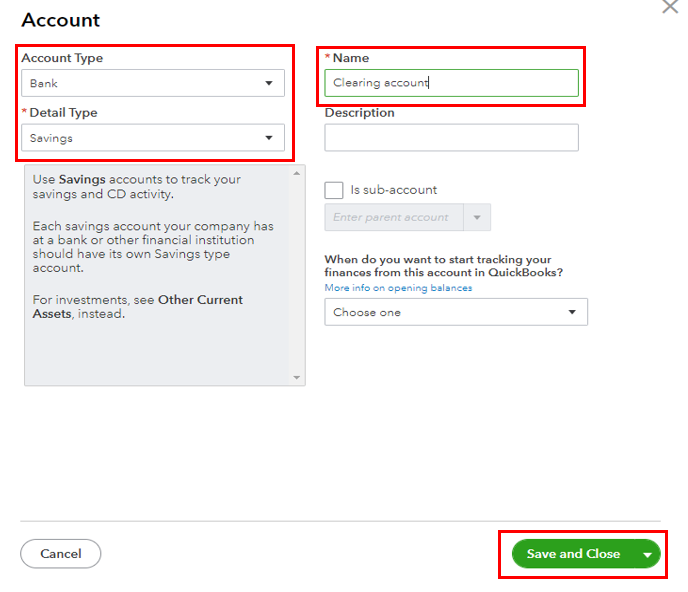Click the Enter parent account field
This screenshot has width=688, height=592.
pos(394,217)
